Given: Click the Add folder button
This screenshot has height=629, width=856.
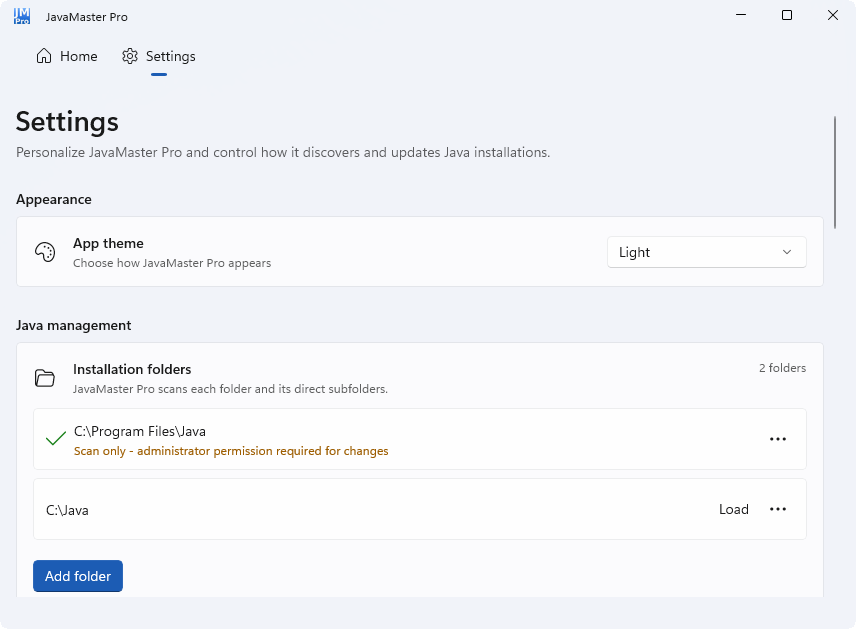Looking at the screenshot, I should click(x=78, y=576).
